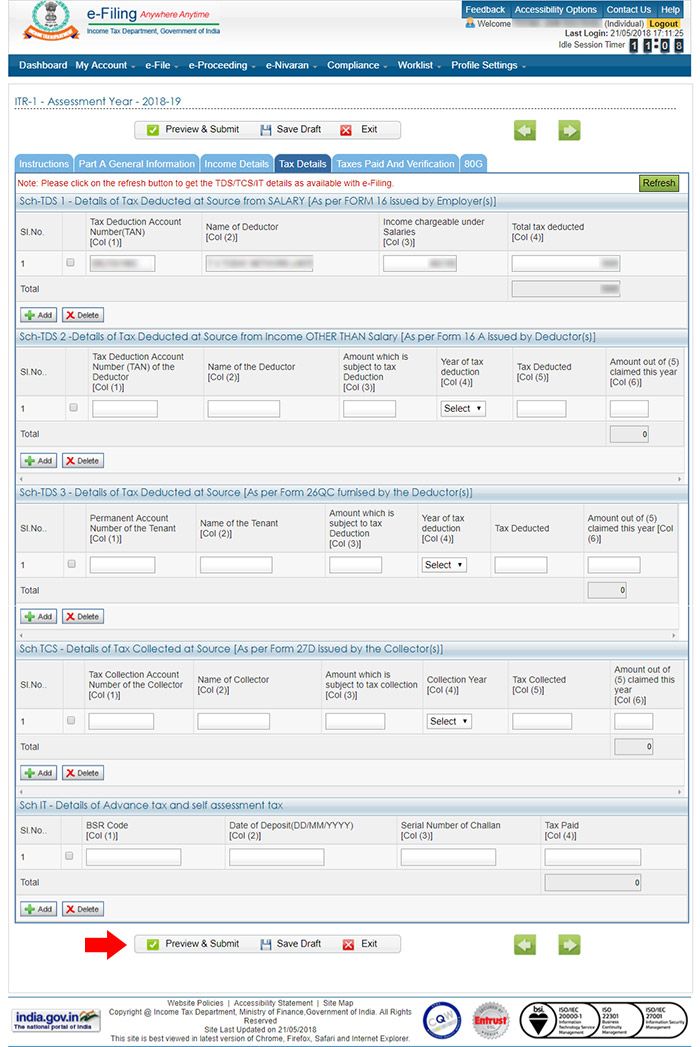Image resolution: width=700 pixels, height=1047 pixels.
Task: Refresh the TDS/TCS/IT details
Action: click(659, 183)
